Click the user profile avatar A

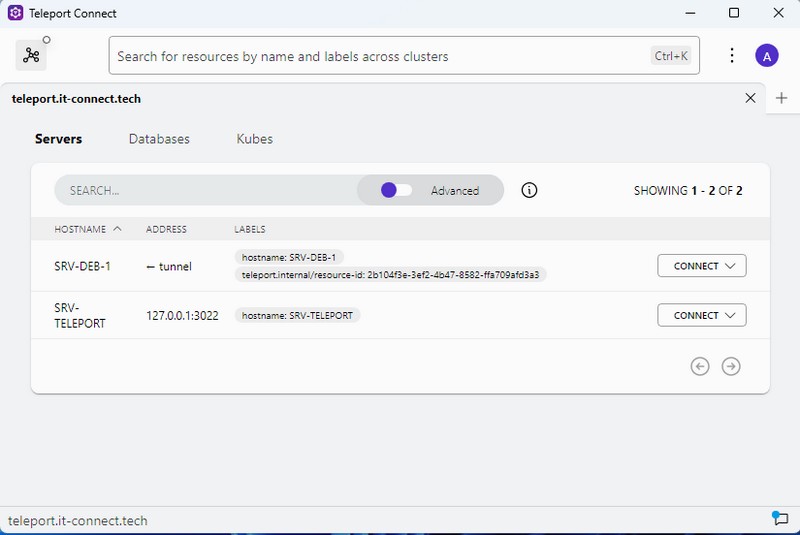pos(766,56)
